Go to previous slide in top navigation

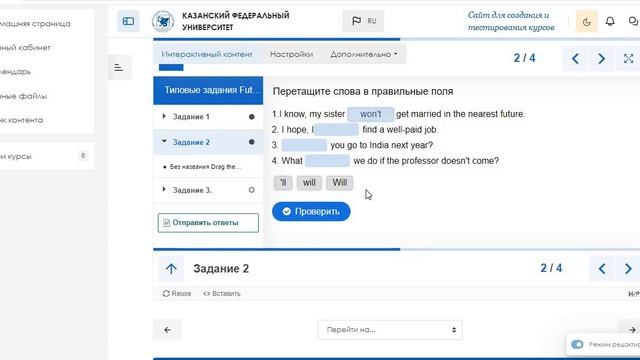pyautogui.click(x=575, y=59)
